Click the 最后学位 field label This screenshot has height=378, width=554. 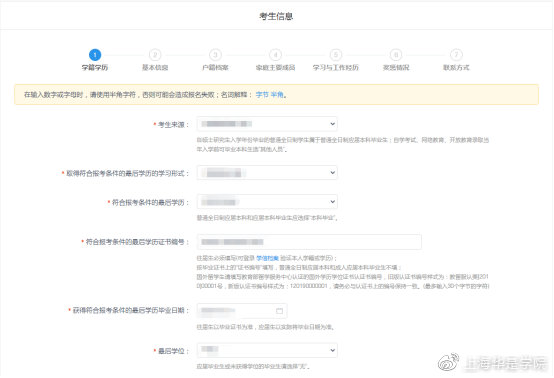click(171, 351)
